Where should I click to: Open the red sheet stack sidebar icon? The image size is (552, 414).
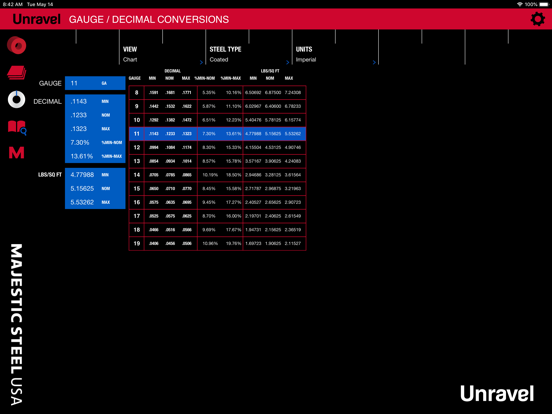[x=17, y=73]
